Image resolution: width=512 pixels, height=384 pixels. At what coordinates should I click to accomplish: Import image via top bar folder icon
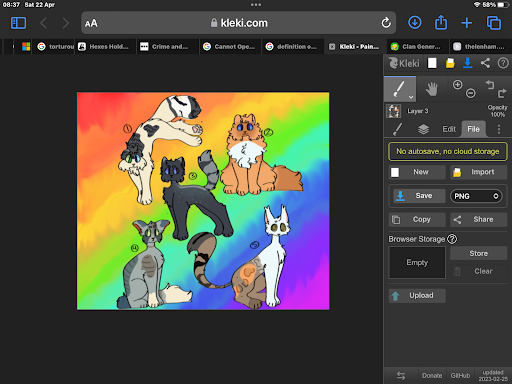(x=450, y=63)
